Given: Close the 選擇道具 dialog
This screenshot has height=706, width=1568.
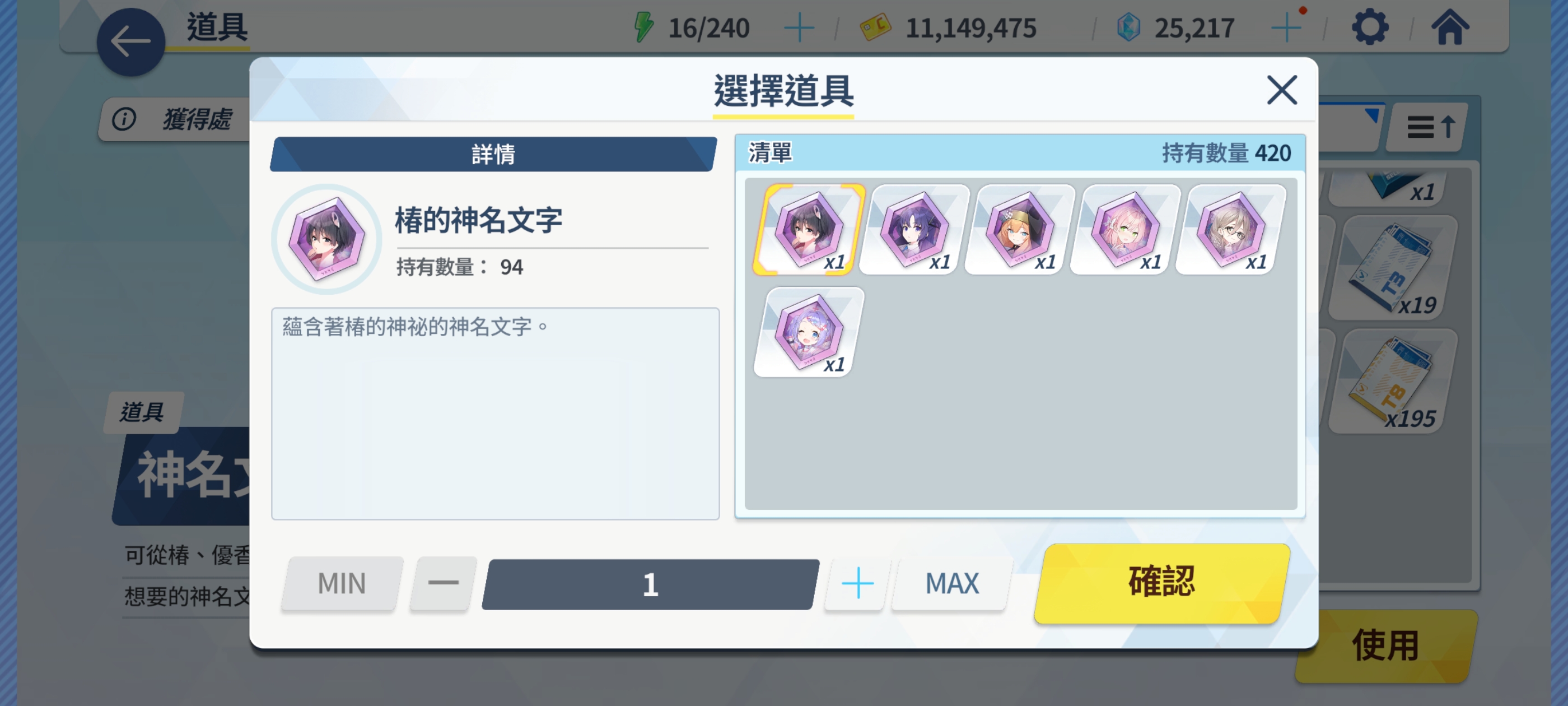Looking at the screenshot, I should 1282,90.
